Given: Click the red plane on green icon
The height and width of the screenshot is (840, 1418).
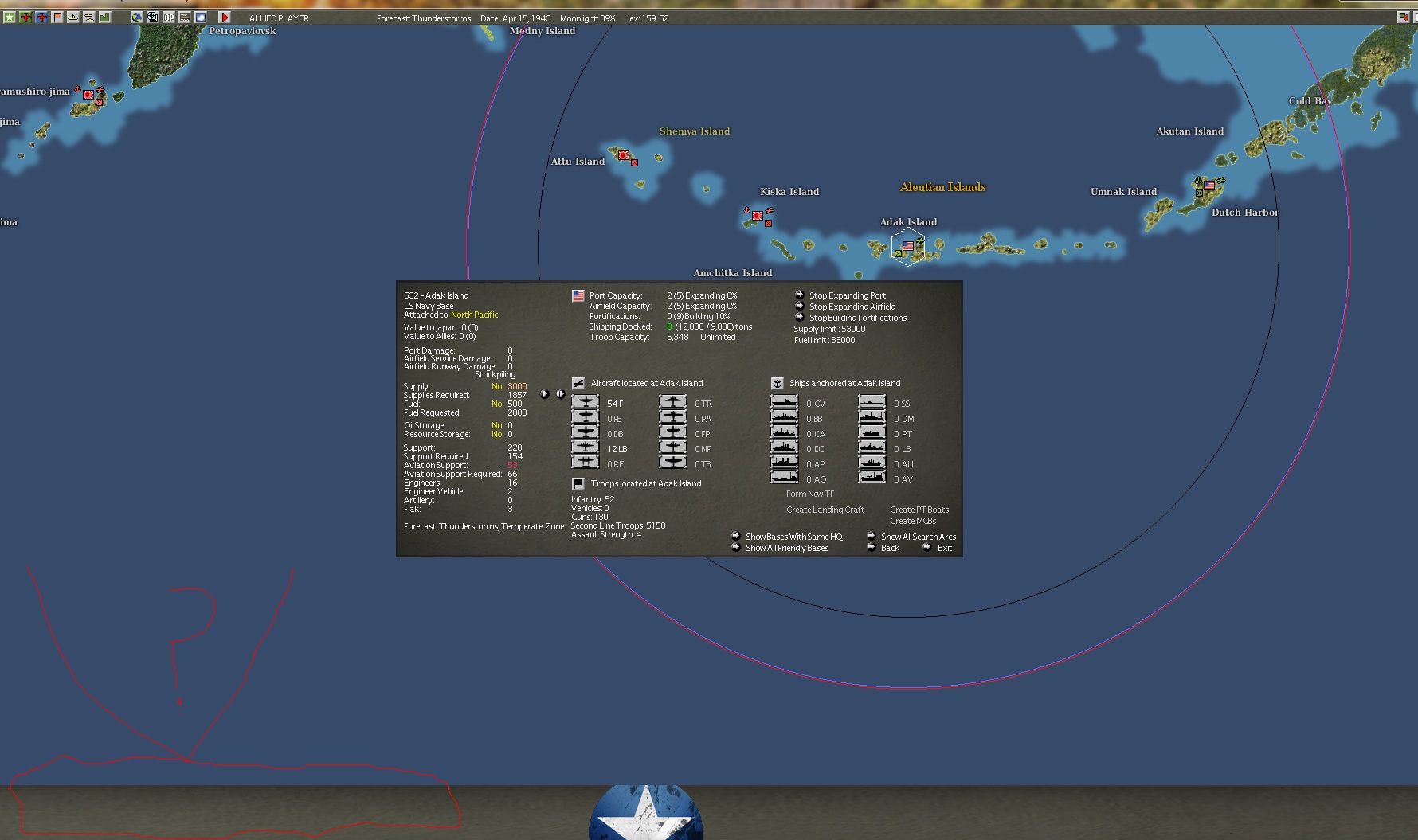Looking at the screenshot, I should (25, 18).
